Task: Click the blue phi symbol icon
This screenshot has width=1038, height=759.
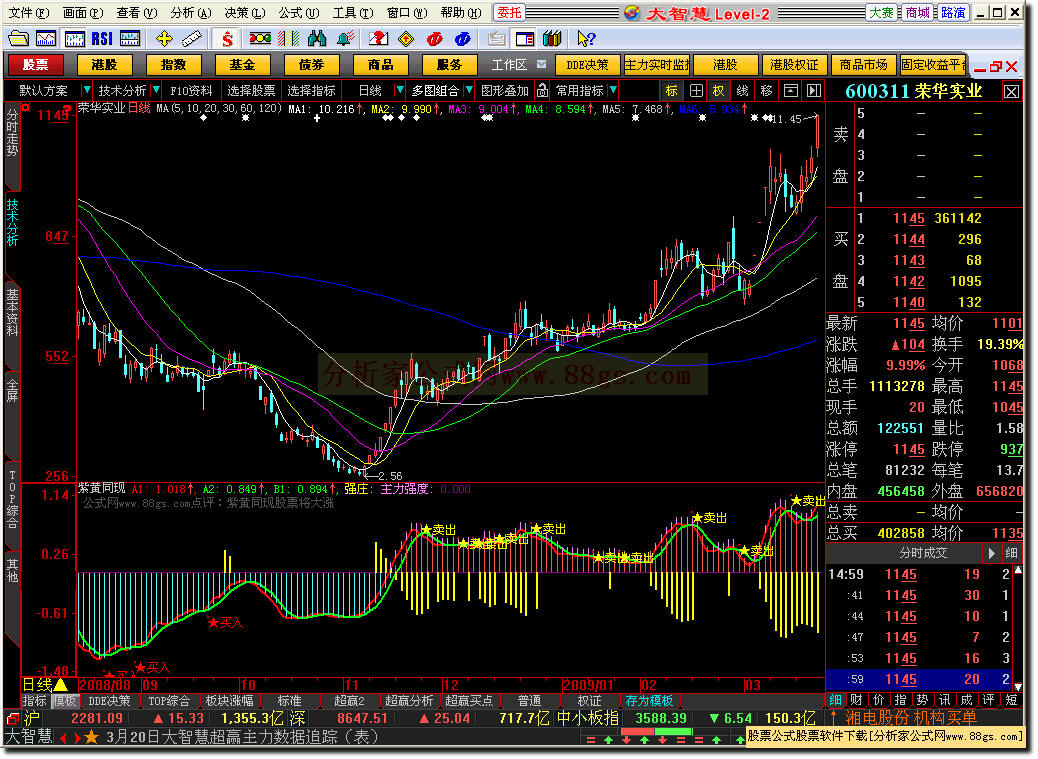Action: pyautogui.click(x=462, y=38)
